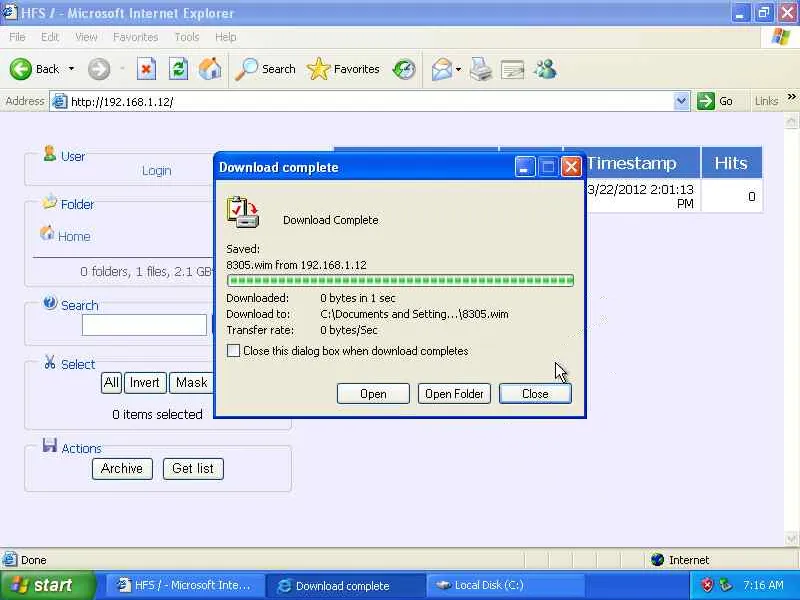Open the File menu
Screen dimensions: 800x600
[17, 37]
